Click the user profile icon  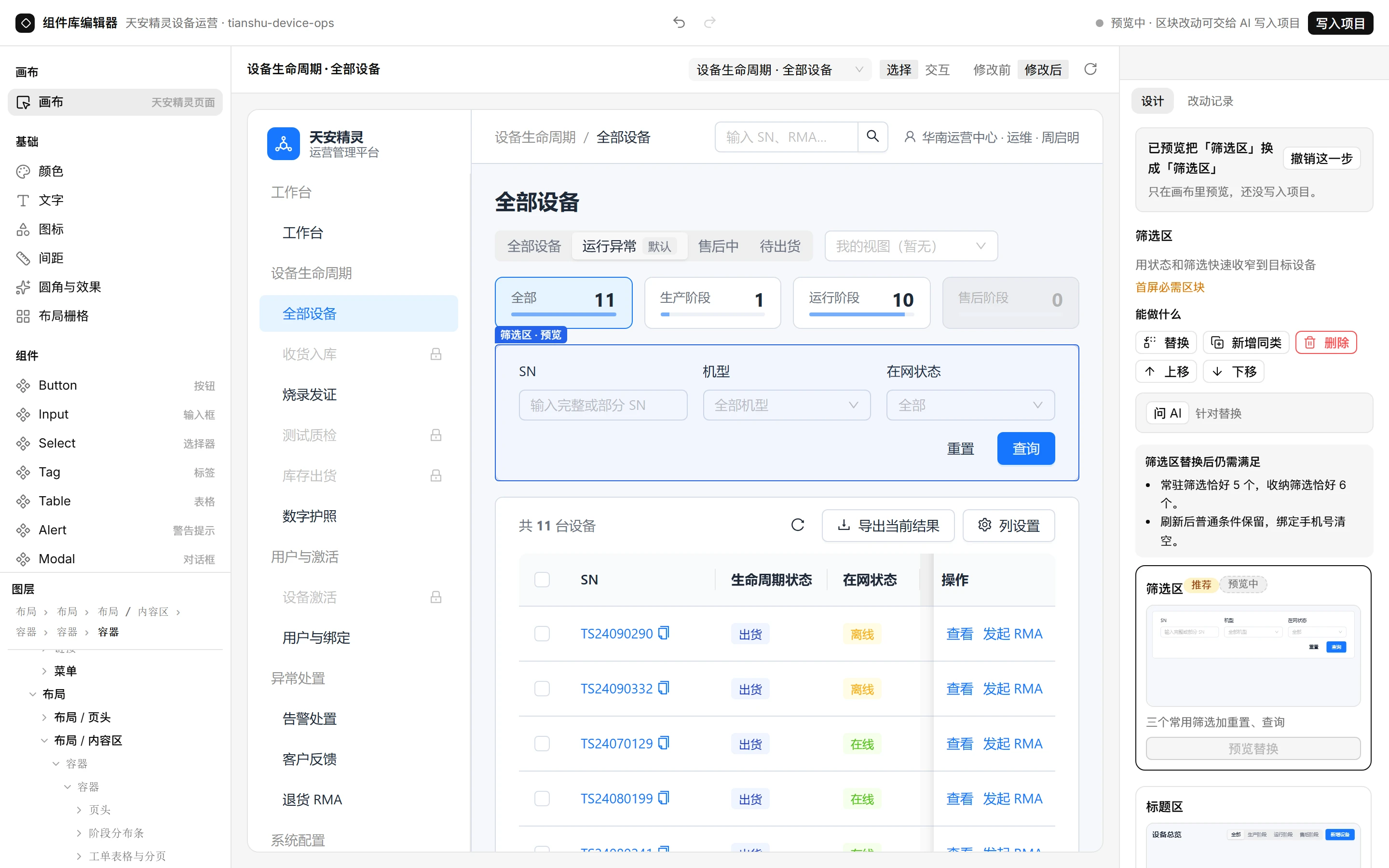click(909, 137)
